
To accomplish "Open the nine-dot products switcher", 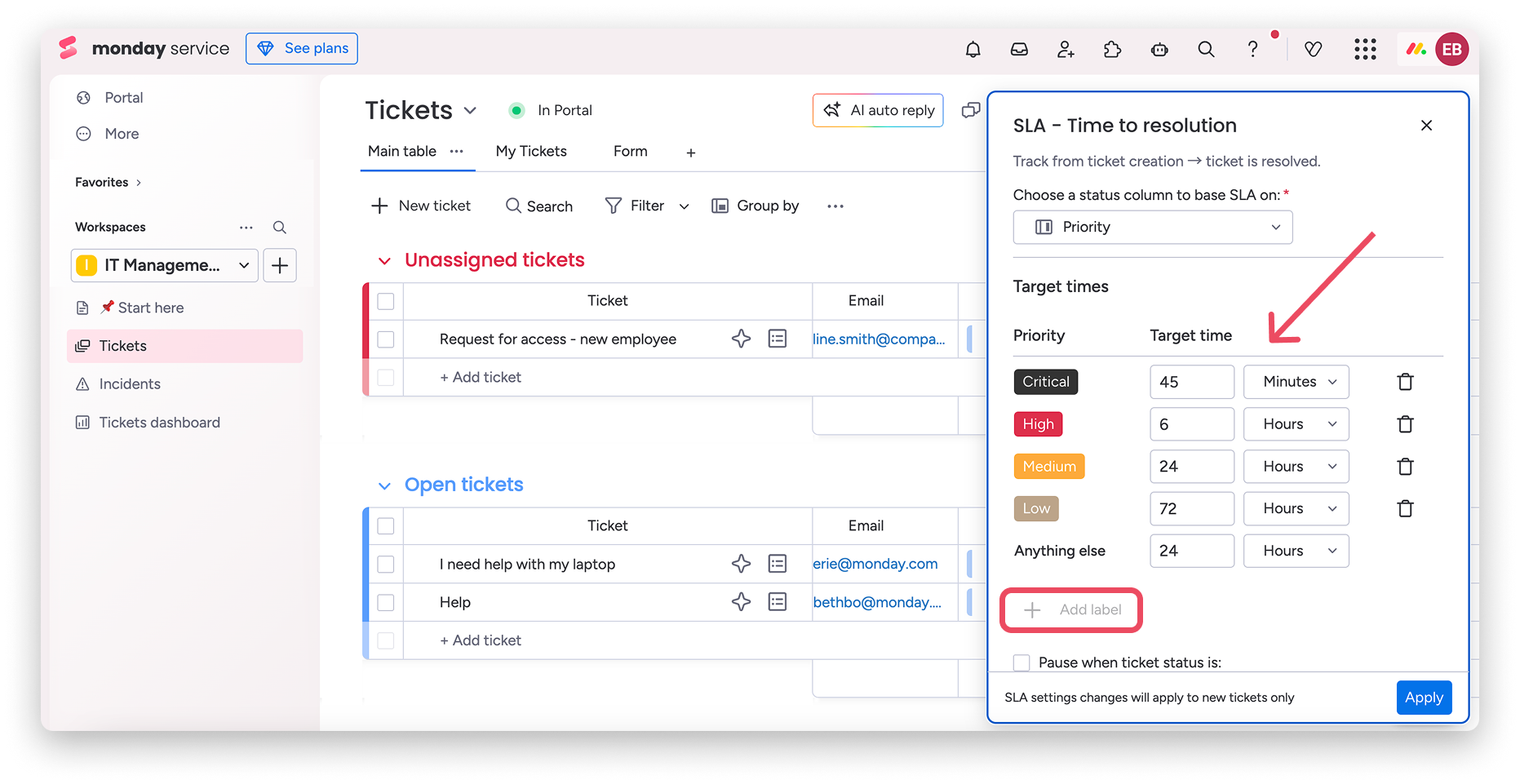I will point(1365,49).
